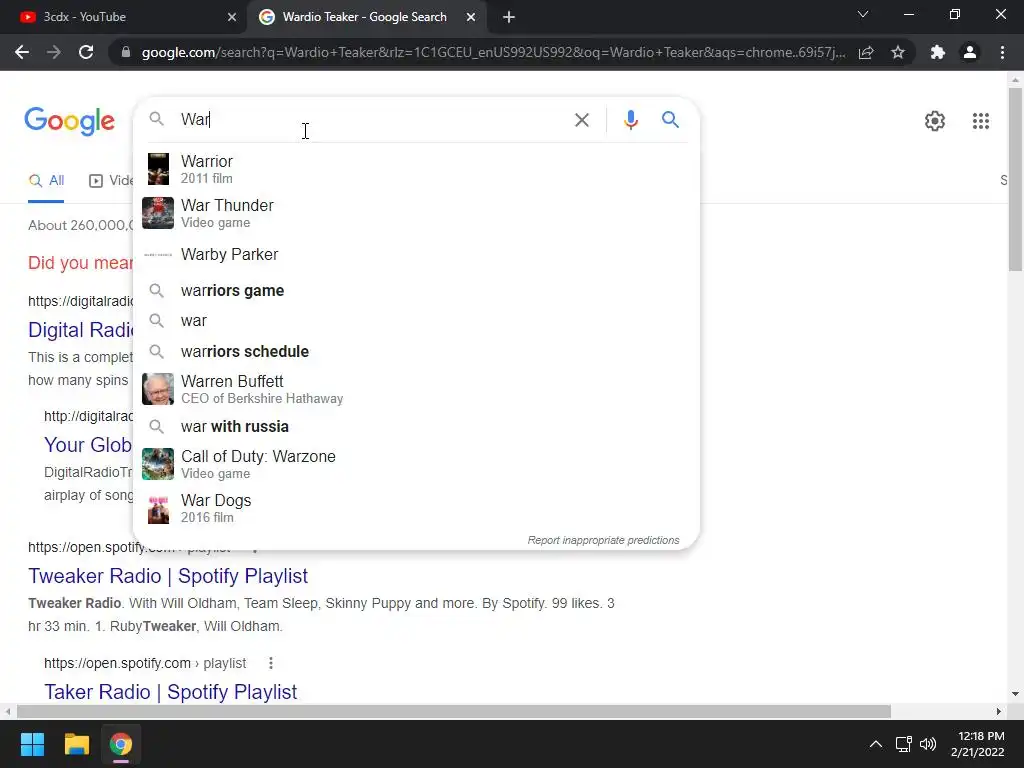
Task: Choose Call of Duty: Warzone suggestion
Action: (416, 464)
